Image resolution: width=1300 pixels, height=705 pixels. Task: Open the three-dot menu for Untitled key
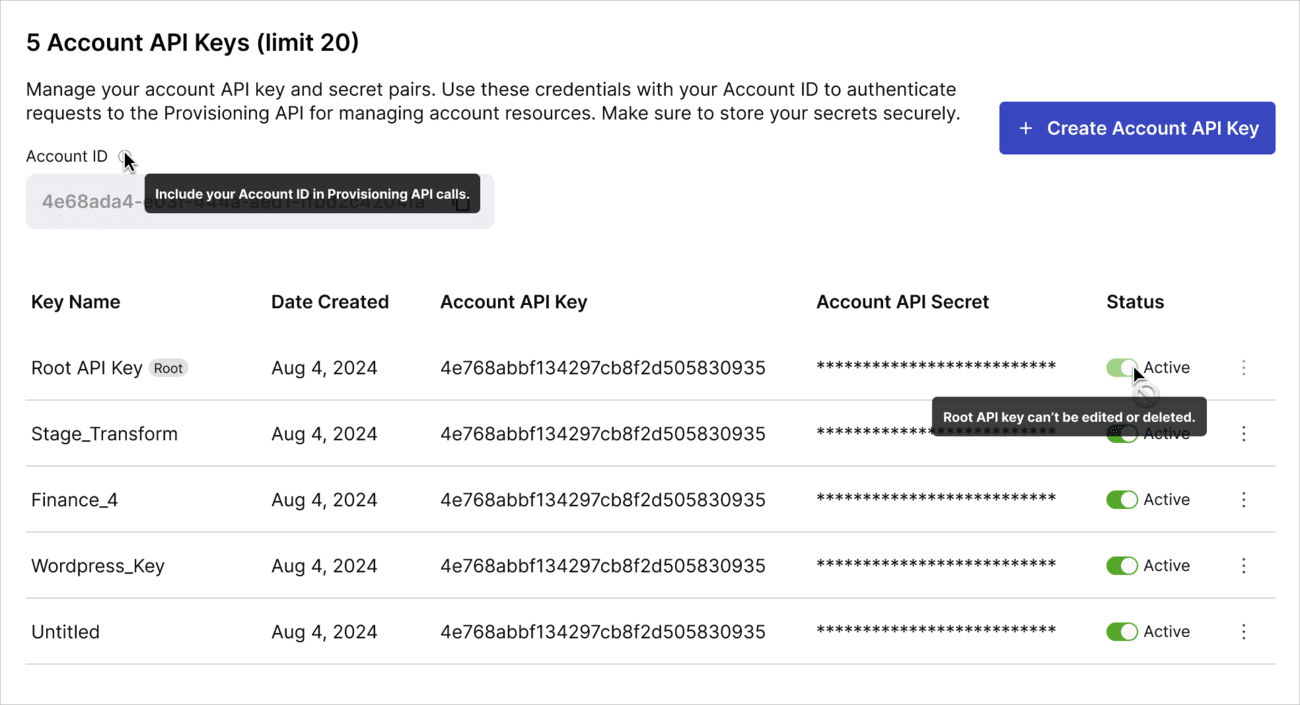[1244, 632]
